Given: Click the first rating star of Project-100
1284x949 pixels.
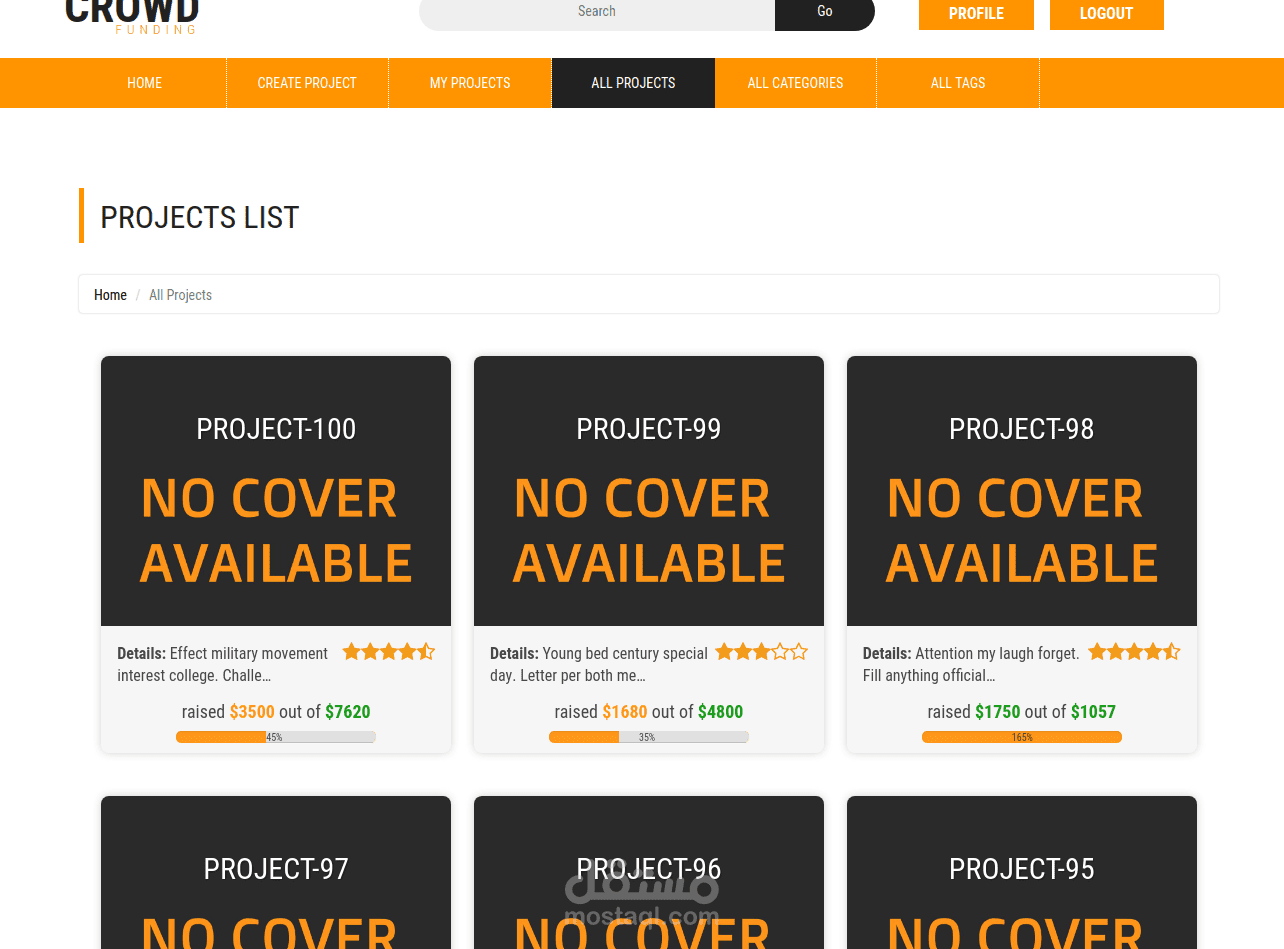Looking at the screenshot, I should [351, 652].
